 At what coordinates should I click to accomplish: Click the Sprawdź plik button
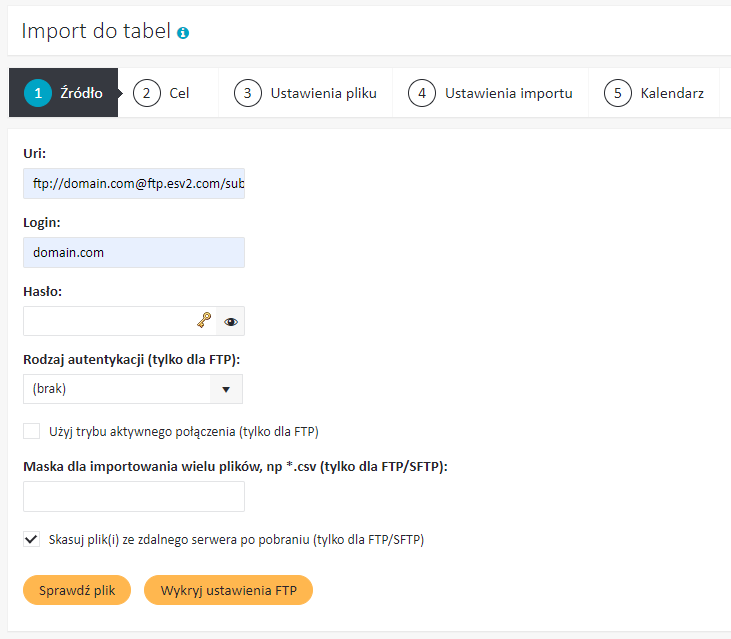pyautogui.click(x=77, y=590)
